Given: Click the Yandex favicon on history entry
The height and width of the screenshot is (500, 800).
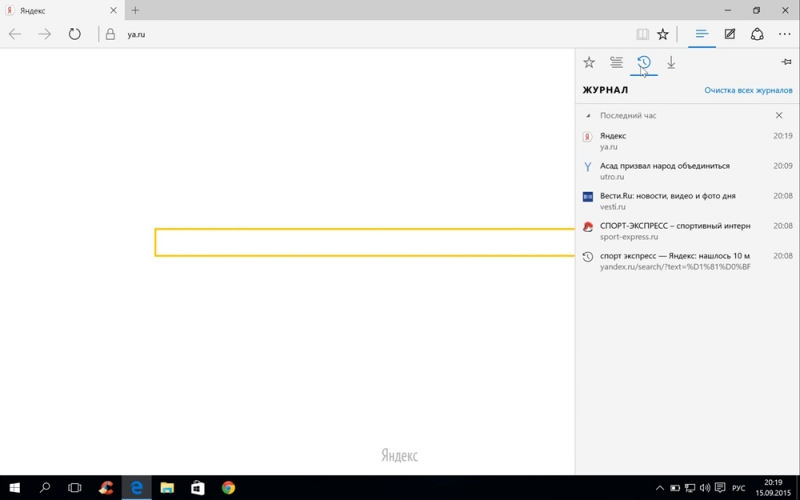Looking at the screenshot, I should coord(587,136).
